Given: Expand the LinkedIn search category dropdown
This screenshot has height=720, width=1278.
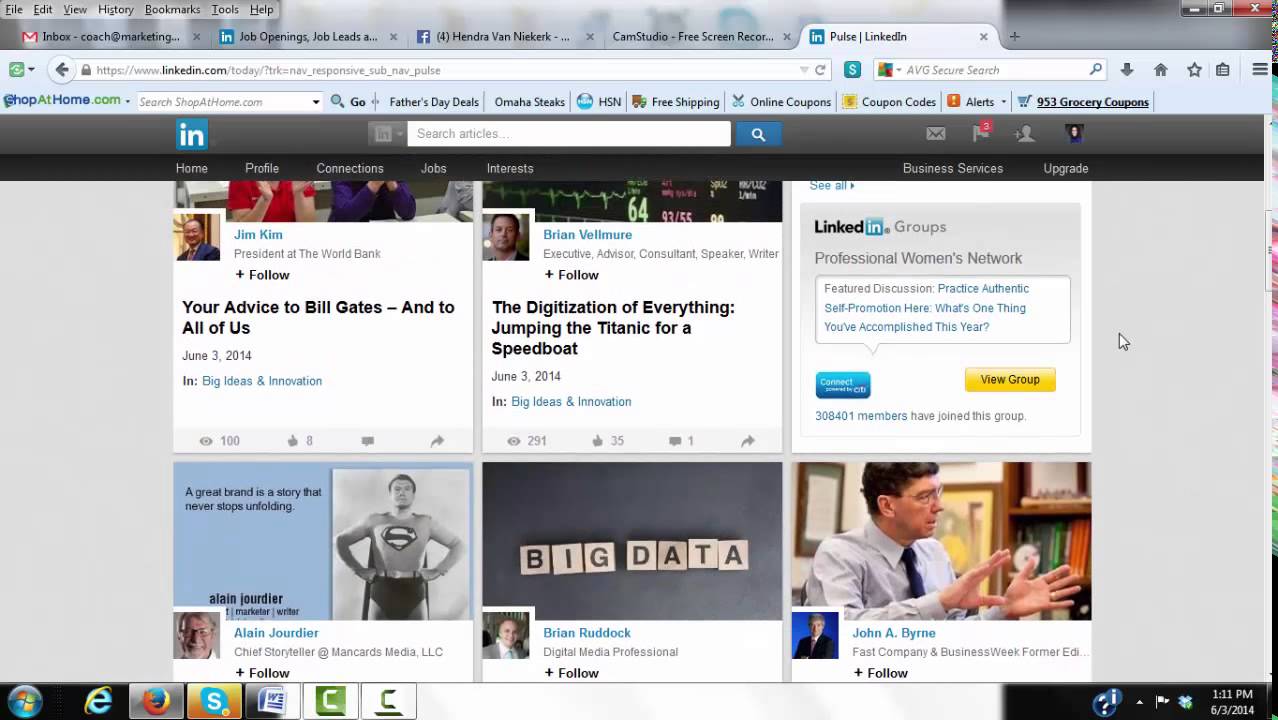Looking at the screenshot, I should (x=387, y=134).
